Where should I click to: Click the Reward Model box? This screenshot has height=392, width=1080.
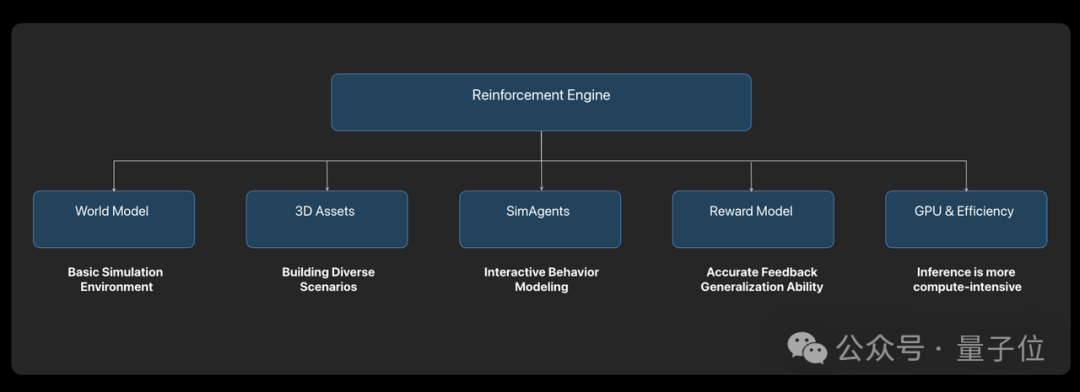pos(753,219)
